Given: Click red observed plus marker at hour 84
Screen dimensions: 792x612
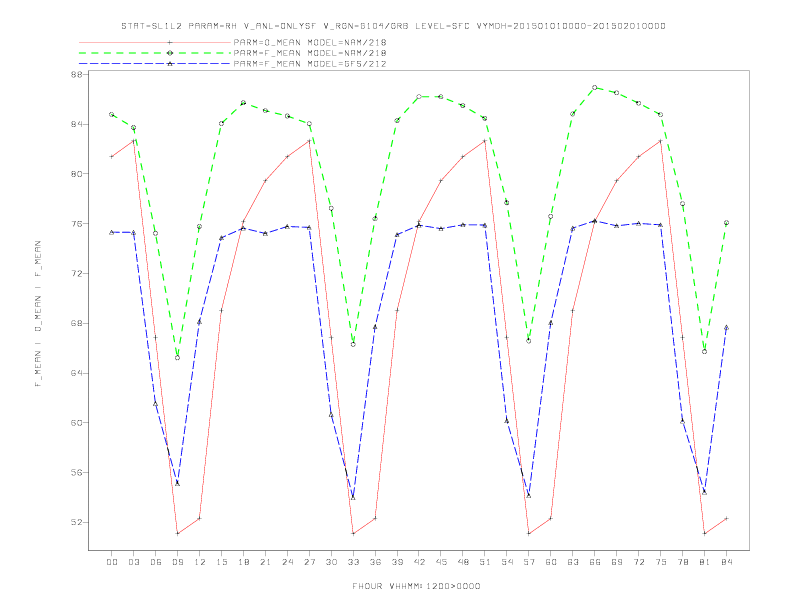Looking at the screenshot, I should 726,519.
